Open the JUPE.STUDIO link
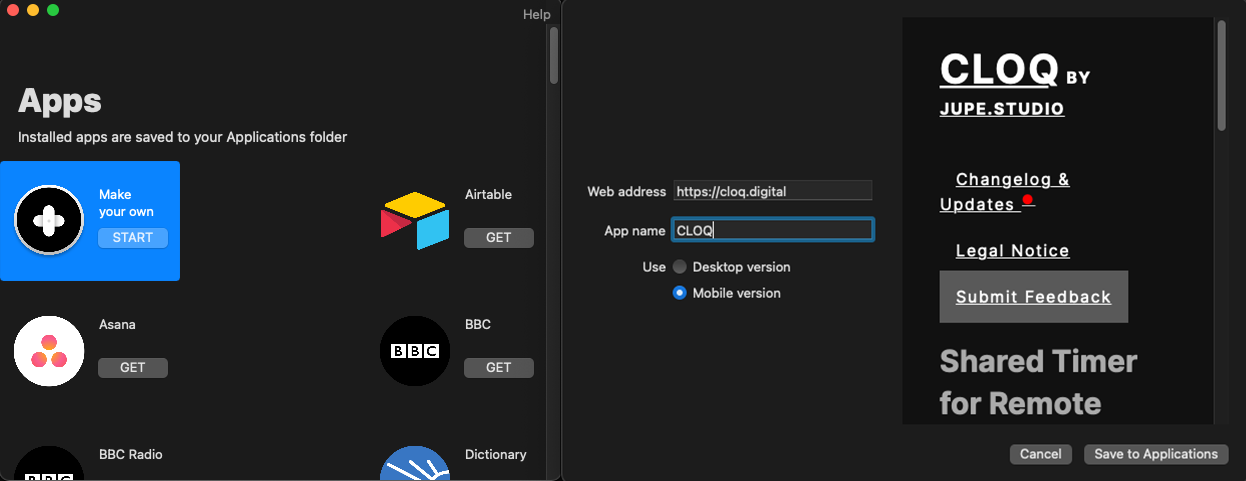1246x481 pixels. 1002,109
